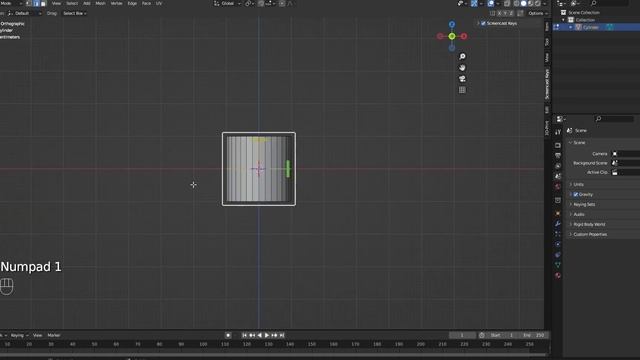
Task: Click the properties search field
Action: (613, 119)
